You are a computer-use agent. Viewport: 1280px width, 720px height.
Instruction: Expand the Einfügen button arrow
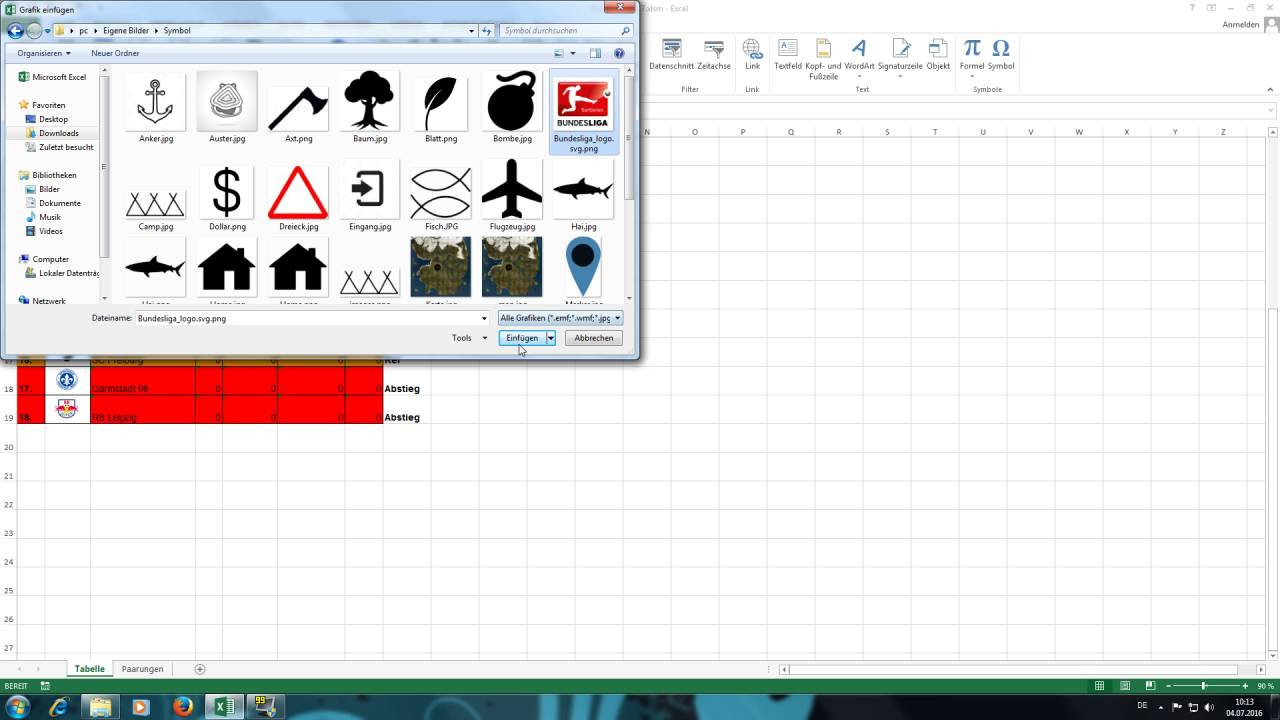[x=550, y=338]
